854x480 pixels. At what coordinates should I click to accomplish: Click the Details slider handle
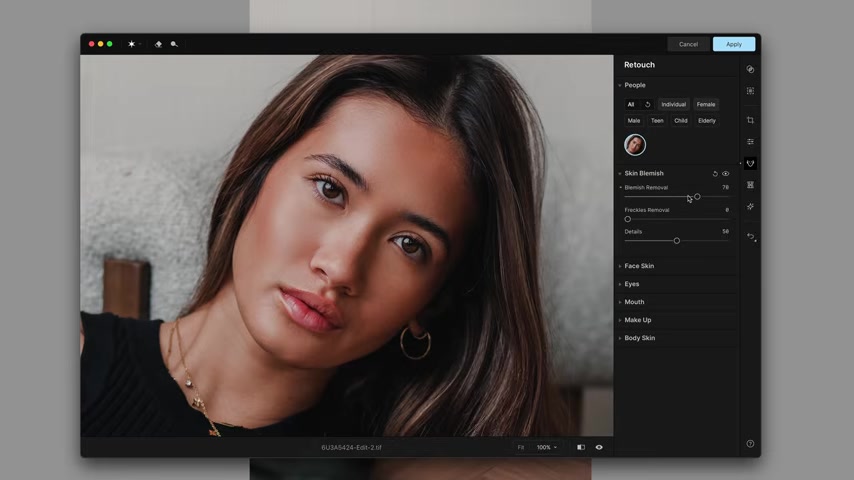click(676, 241)
